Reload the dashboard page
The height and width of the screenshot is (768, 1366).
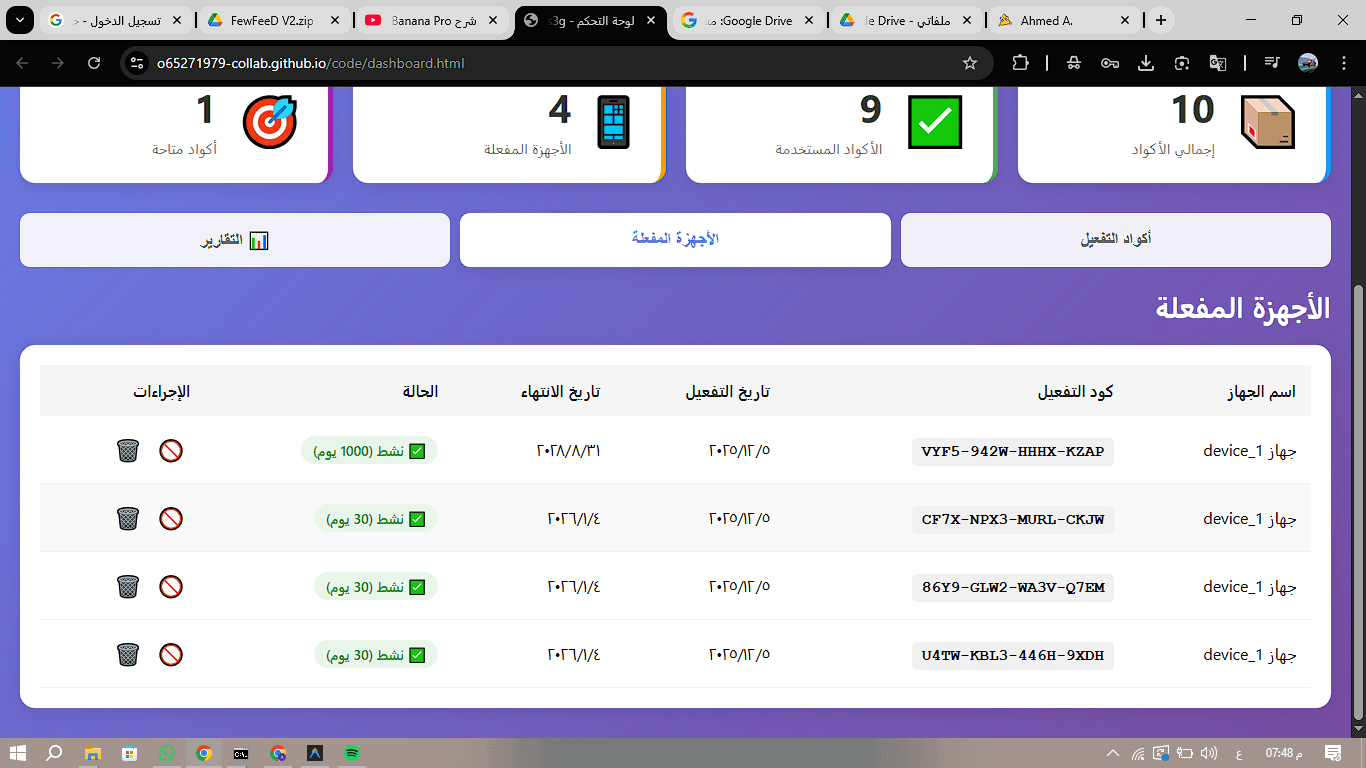pyautogui.click(x=94, y=63)
